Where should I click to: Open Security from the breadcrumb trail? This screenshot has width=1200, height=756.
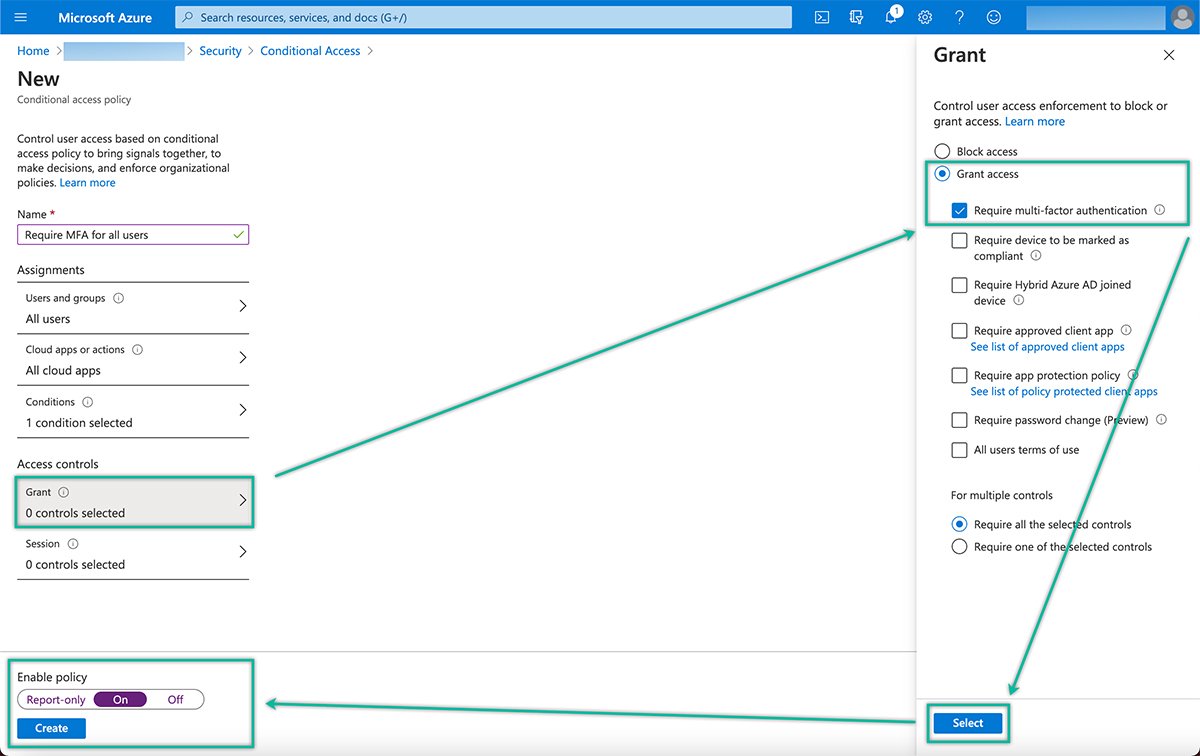pyautogui.click(x=220, y=50)
